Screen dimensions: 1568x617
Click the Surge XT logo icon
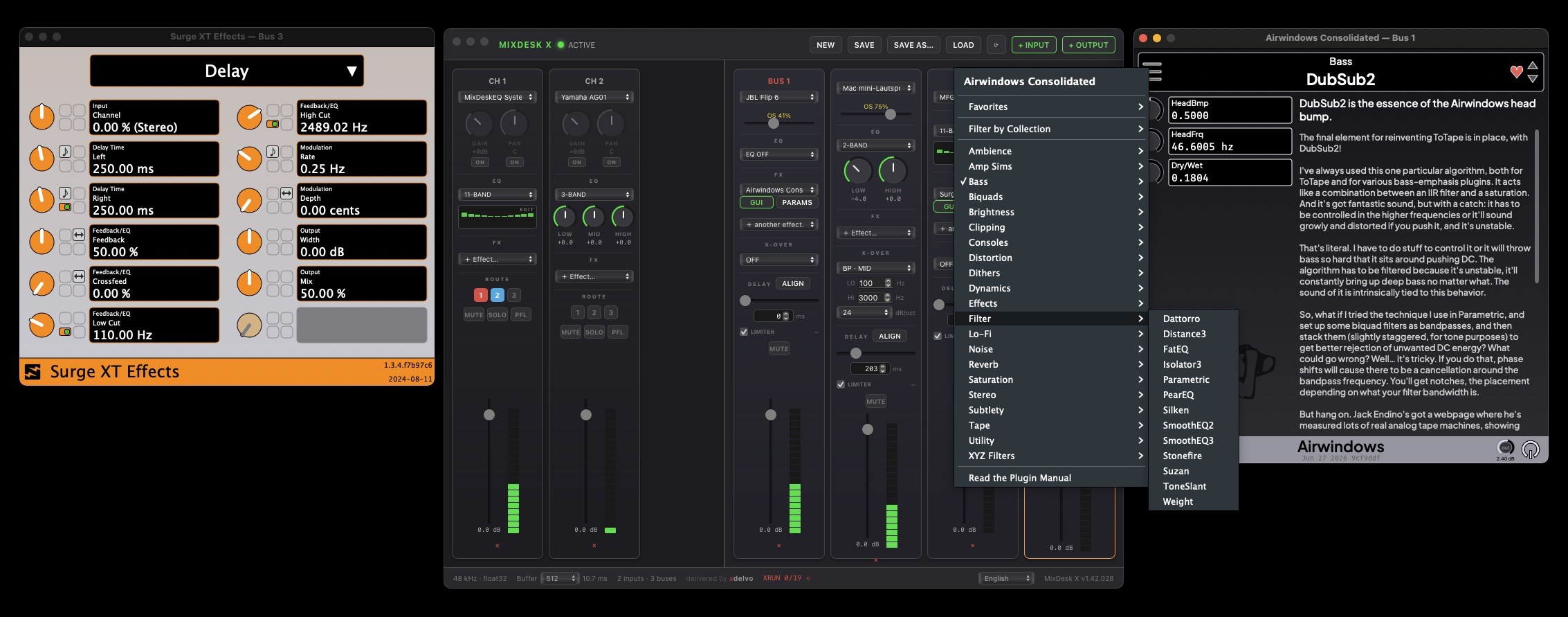33,372
